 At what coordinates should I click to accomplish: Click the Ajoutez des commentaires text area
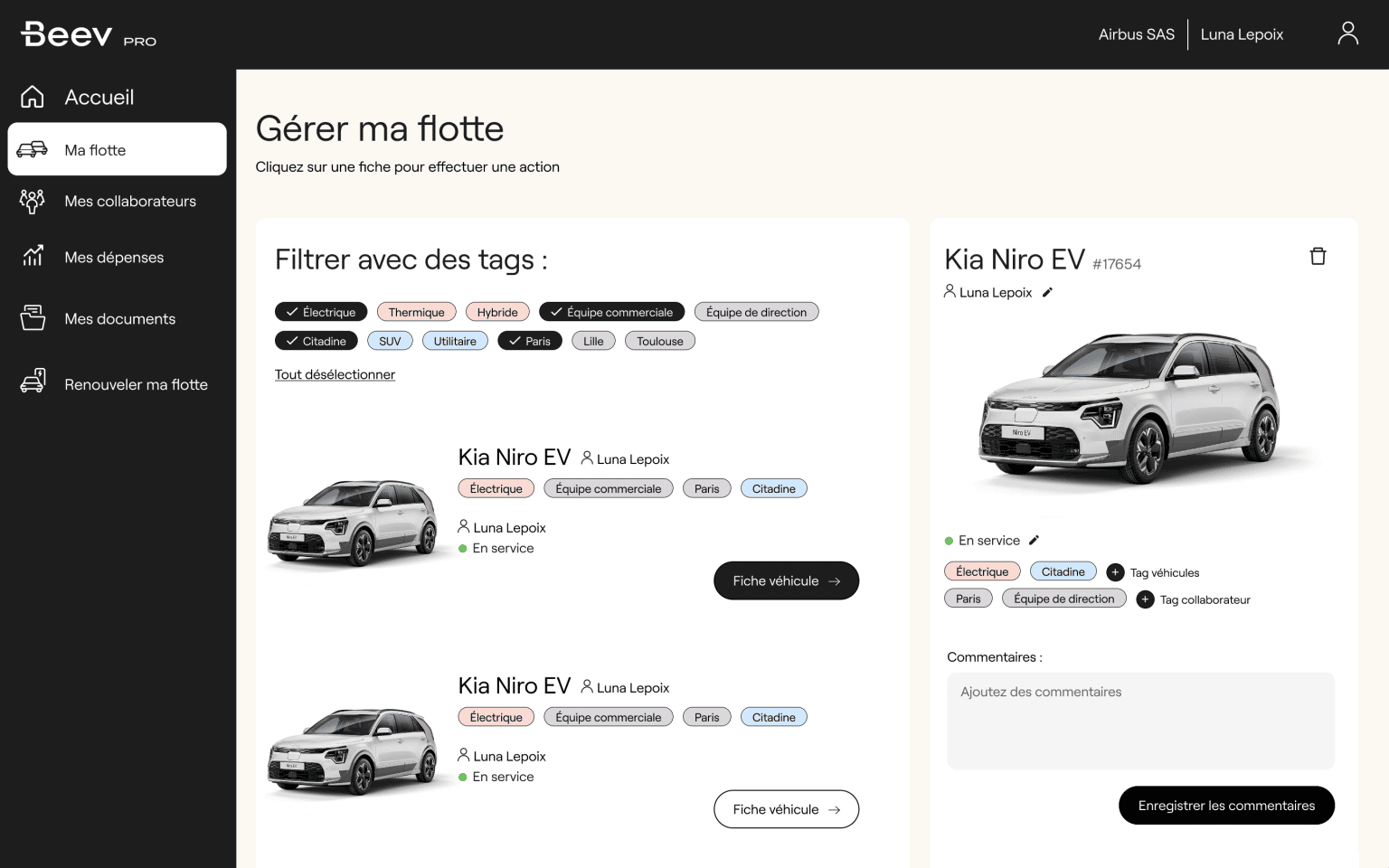pyautogui.click(x=1140, y=721)
